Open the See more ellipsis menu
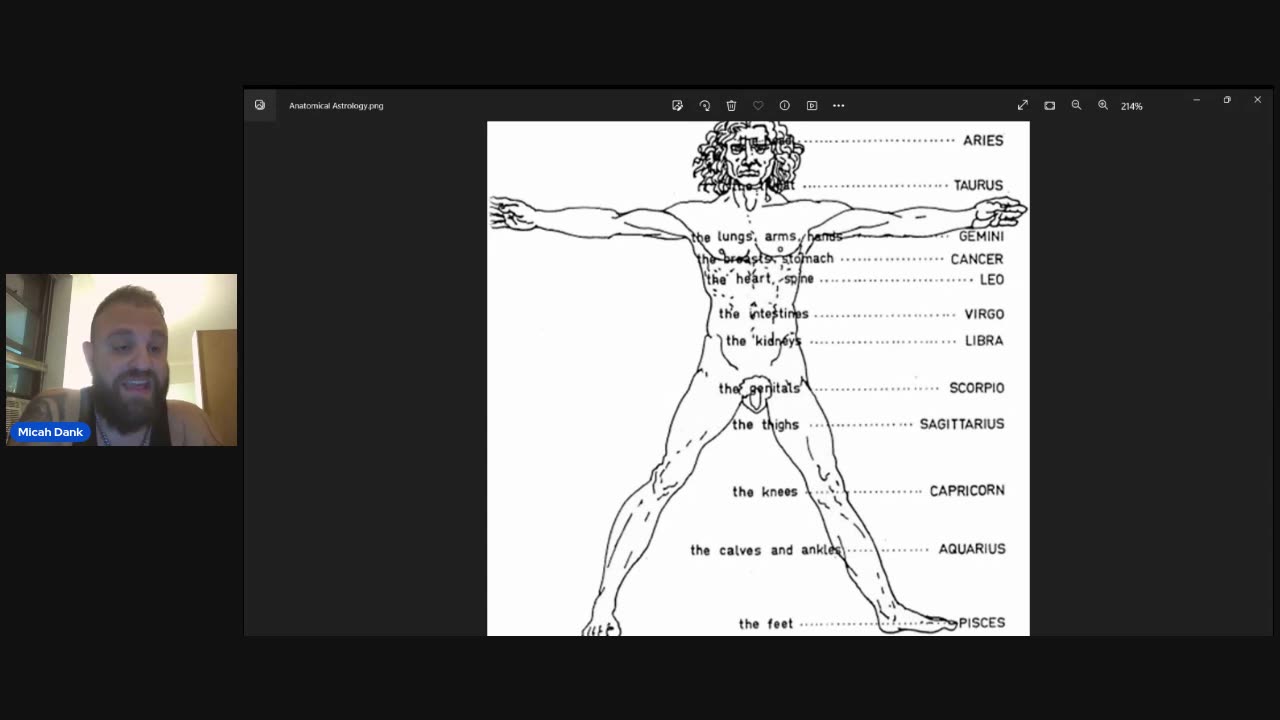This screenshot has height=720, width=1280. [x=839, y=105]
